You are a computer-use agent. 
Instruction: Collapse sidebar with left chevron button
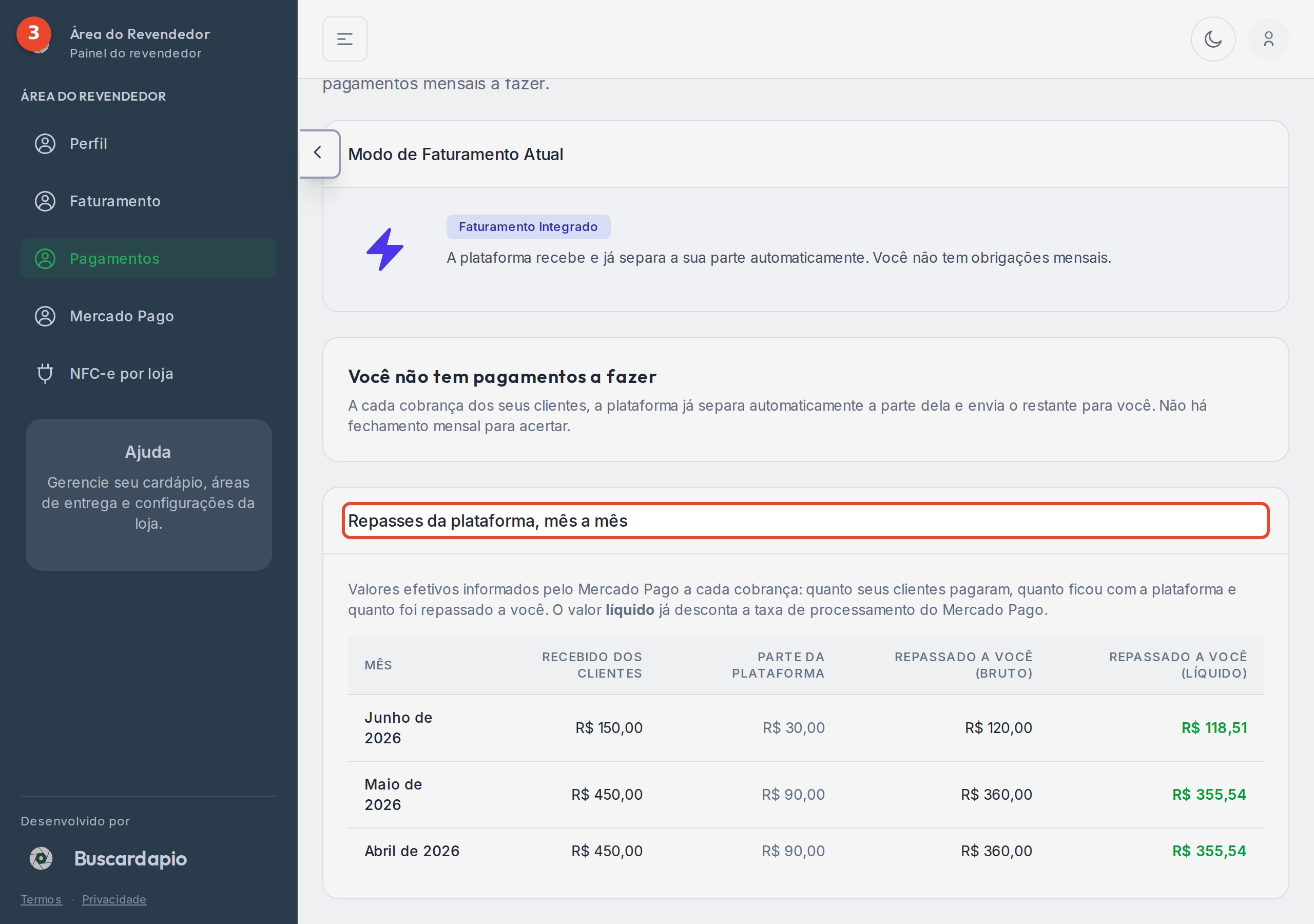[319, 153]
